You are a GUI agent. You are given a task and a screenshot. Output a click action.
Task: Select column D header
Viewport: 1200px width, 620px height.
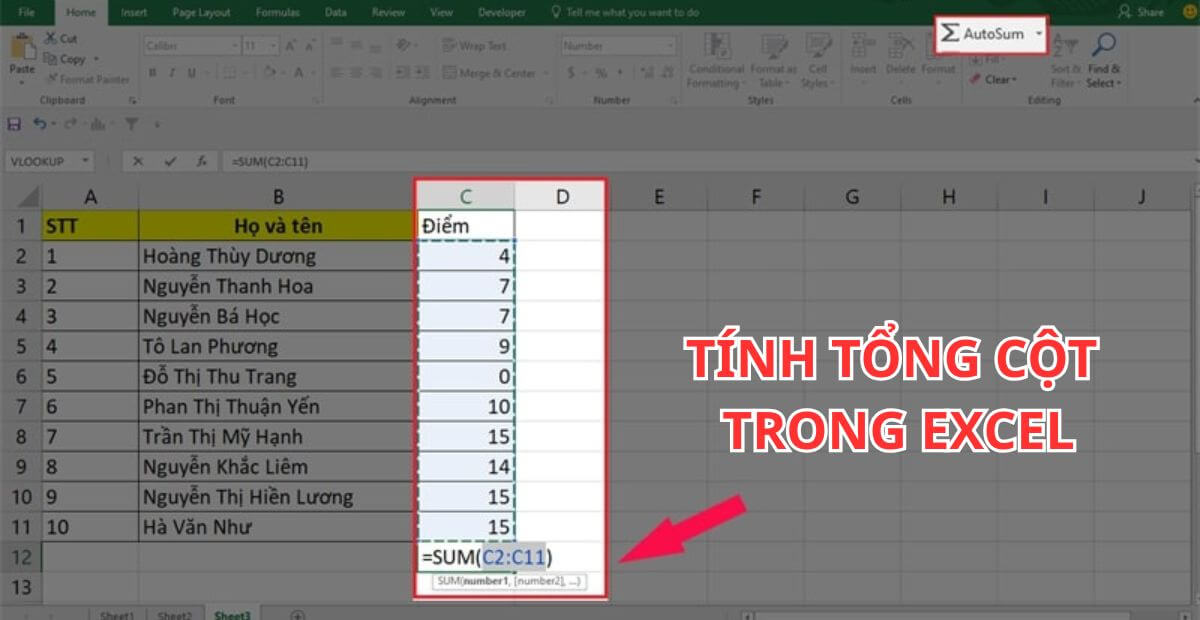click(561, 197)
